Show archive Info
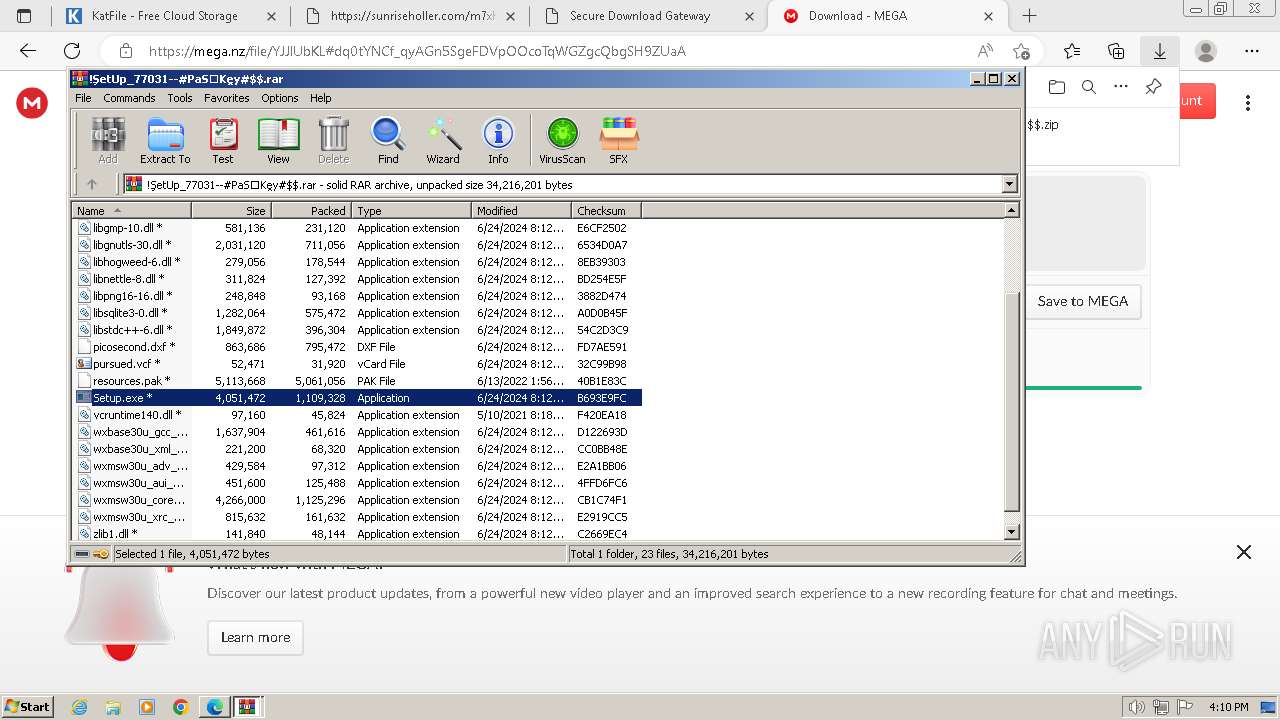The width and height of the screenshot is (1280, 720). (x=498, y=141)
